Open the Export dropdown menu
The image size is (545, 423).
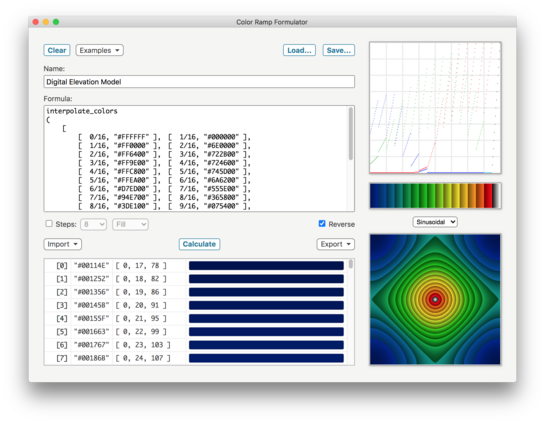tap(335, 244)
